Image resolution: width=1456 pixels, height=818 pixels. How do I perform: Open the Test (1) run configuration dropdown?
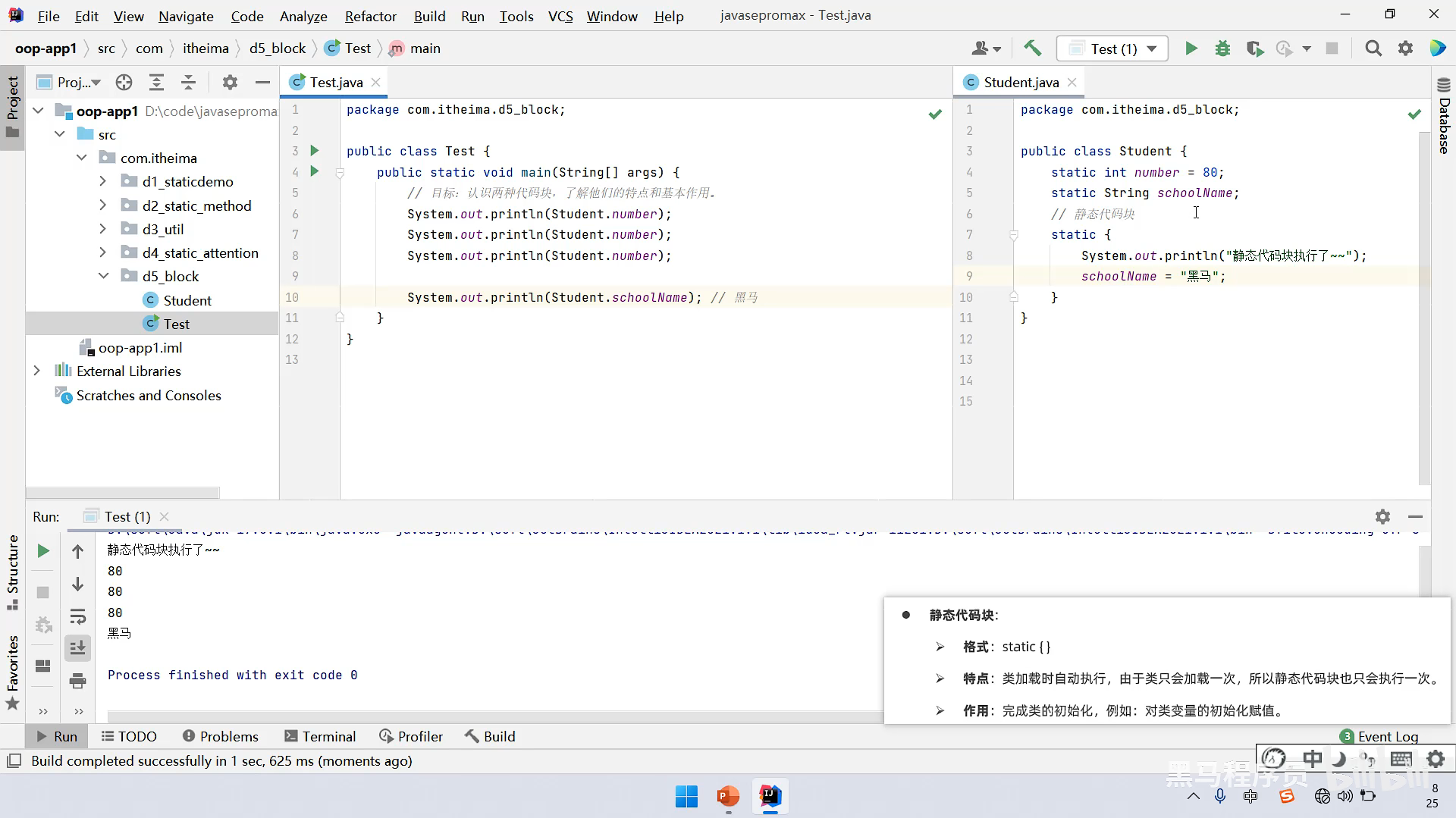point(1112,49)
